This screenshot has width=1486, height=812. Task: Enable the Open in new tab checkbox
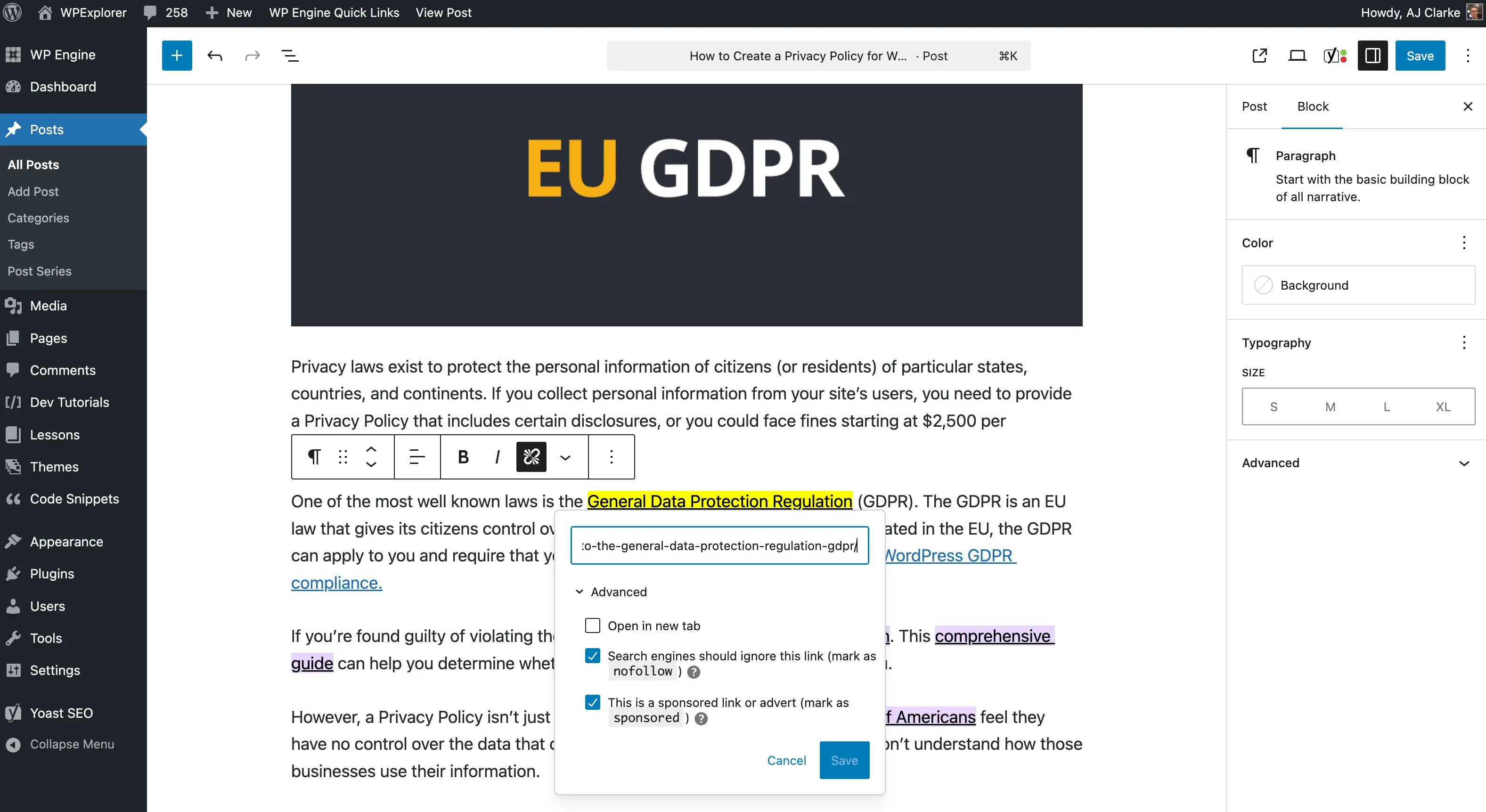coord(592,626)
